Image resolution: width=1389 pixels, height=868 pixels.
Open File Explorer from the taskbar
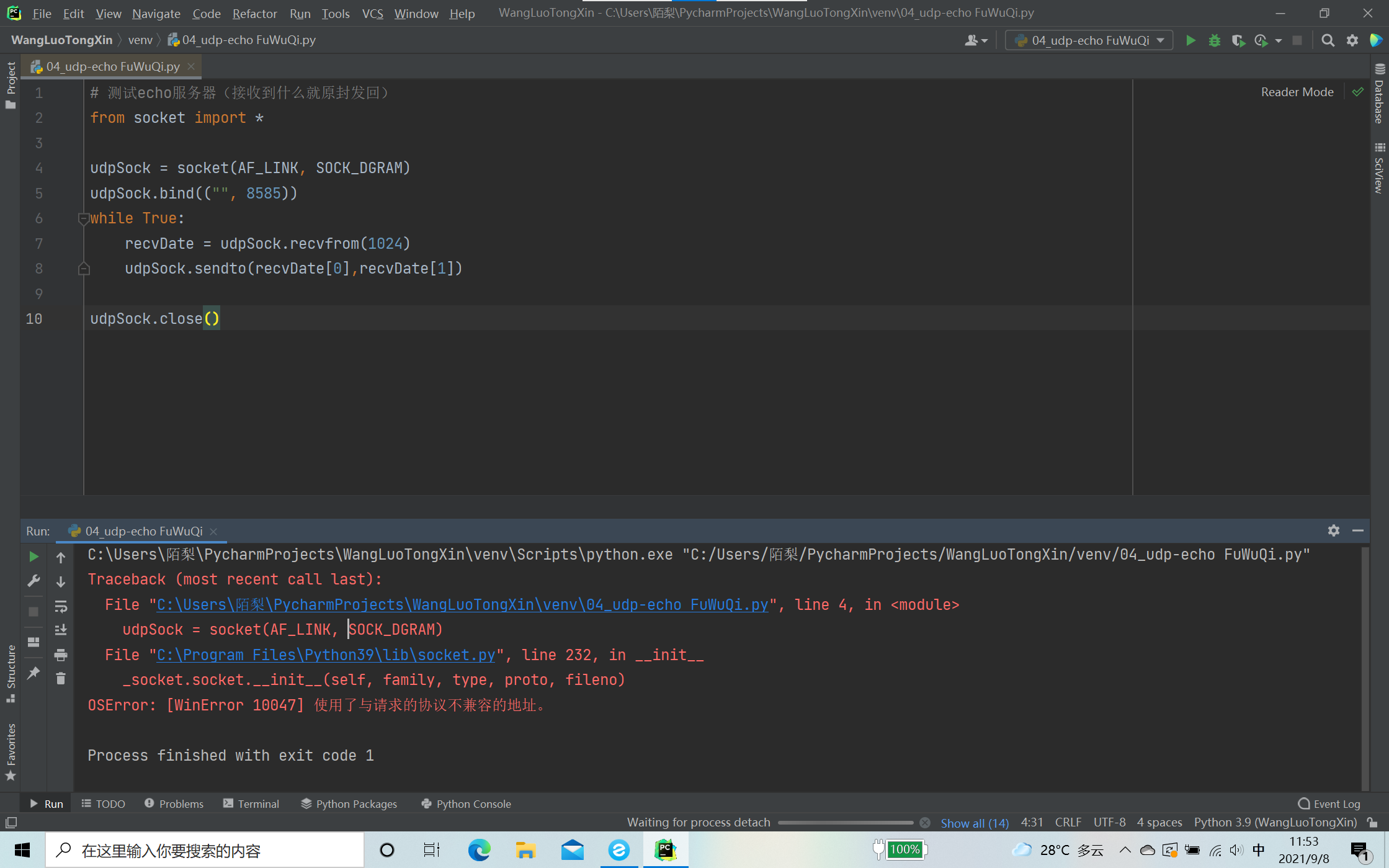525,850
